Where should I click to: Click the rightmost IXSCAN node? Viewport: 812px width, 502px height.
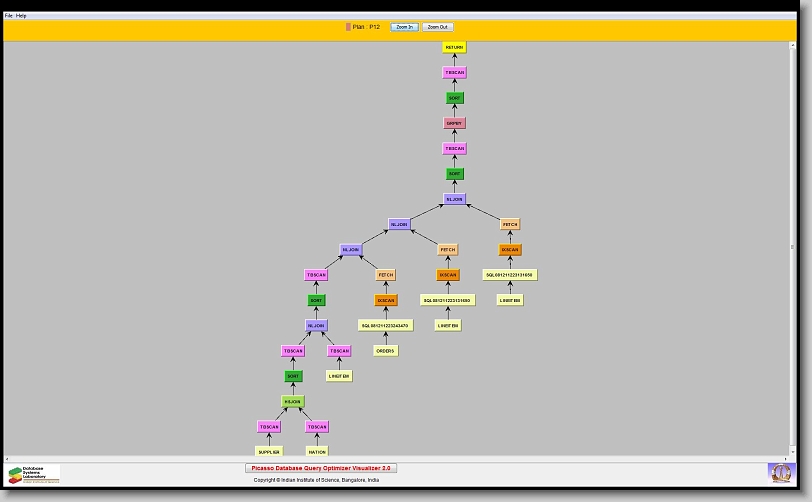[x=510, y=250]
